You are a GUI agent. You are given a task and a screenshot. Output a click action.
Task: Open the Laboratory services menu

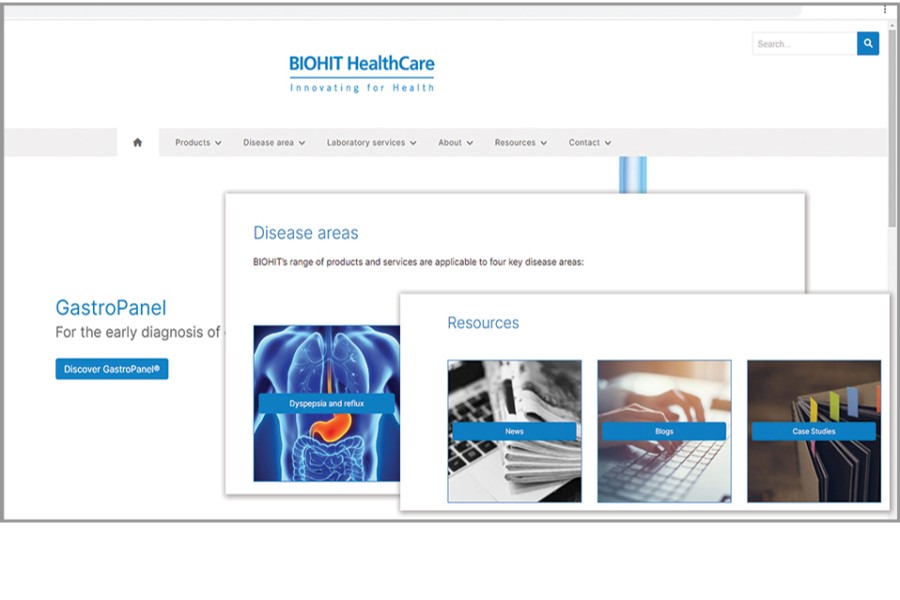(371, 142)
